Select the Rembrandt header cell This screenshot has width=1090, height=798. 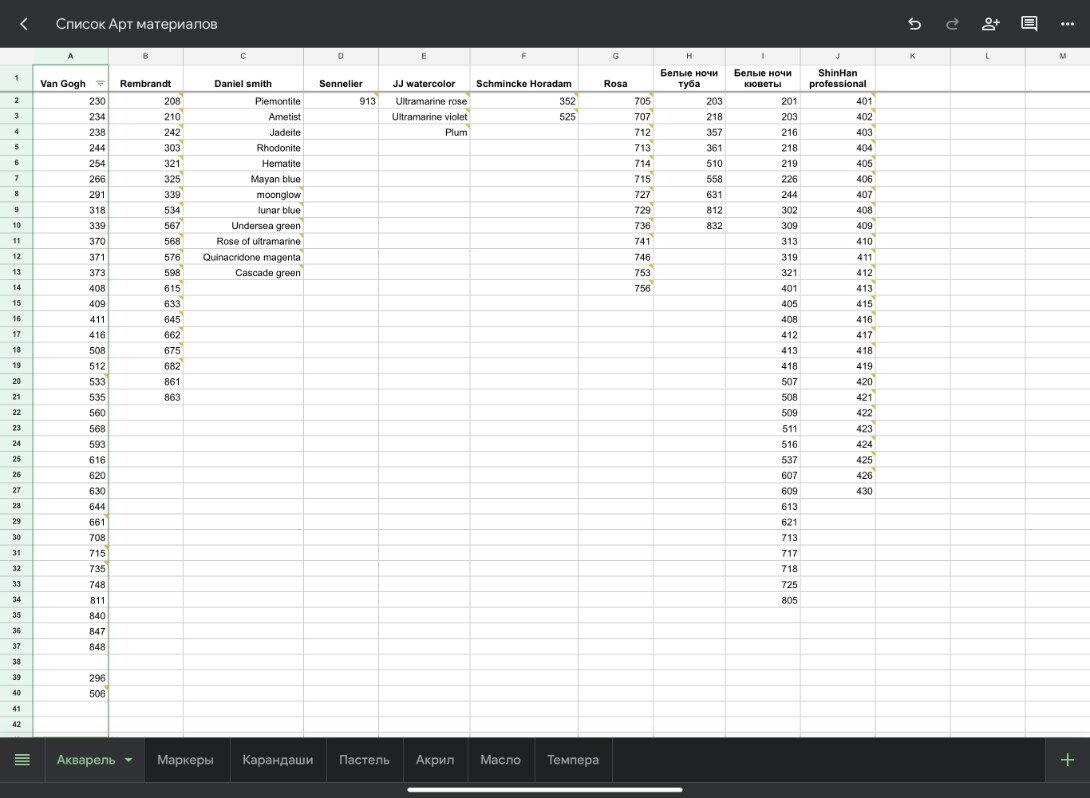[145, 78]
